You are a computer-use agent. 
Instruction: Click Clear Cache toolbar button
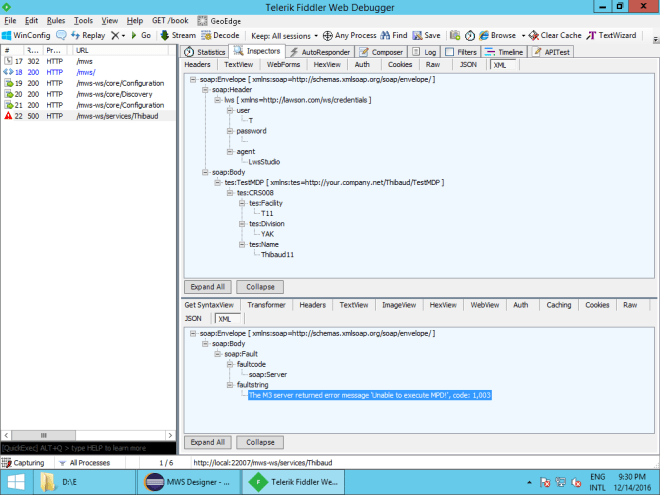coord(554,35)
